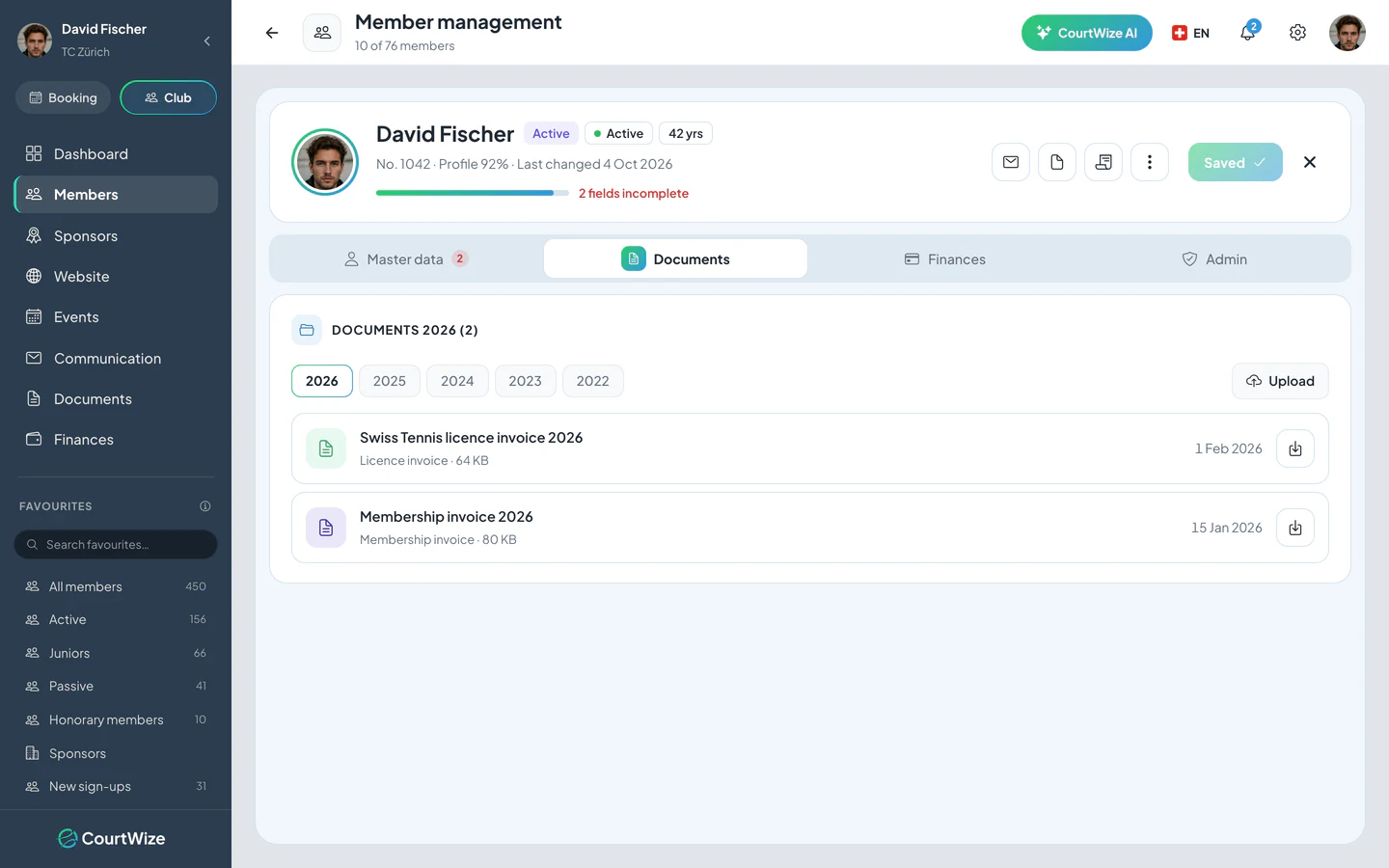Send email to member via envelope icon
The height and width of the screenshot is (868, 1389).
[x=1010, y=162]
